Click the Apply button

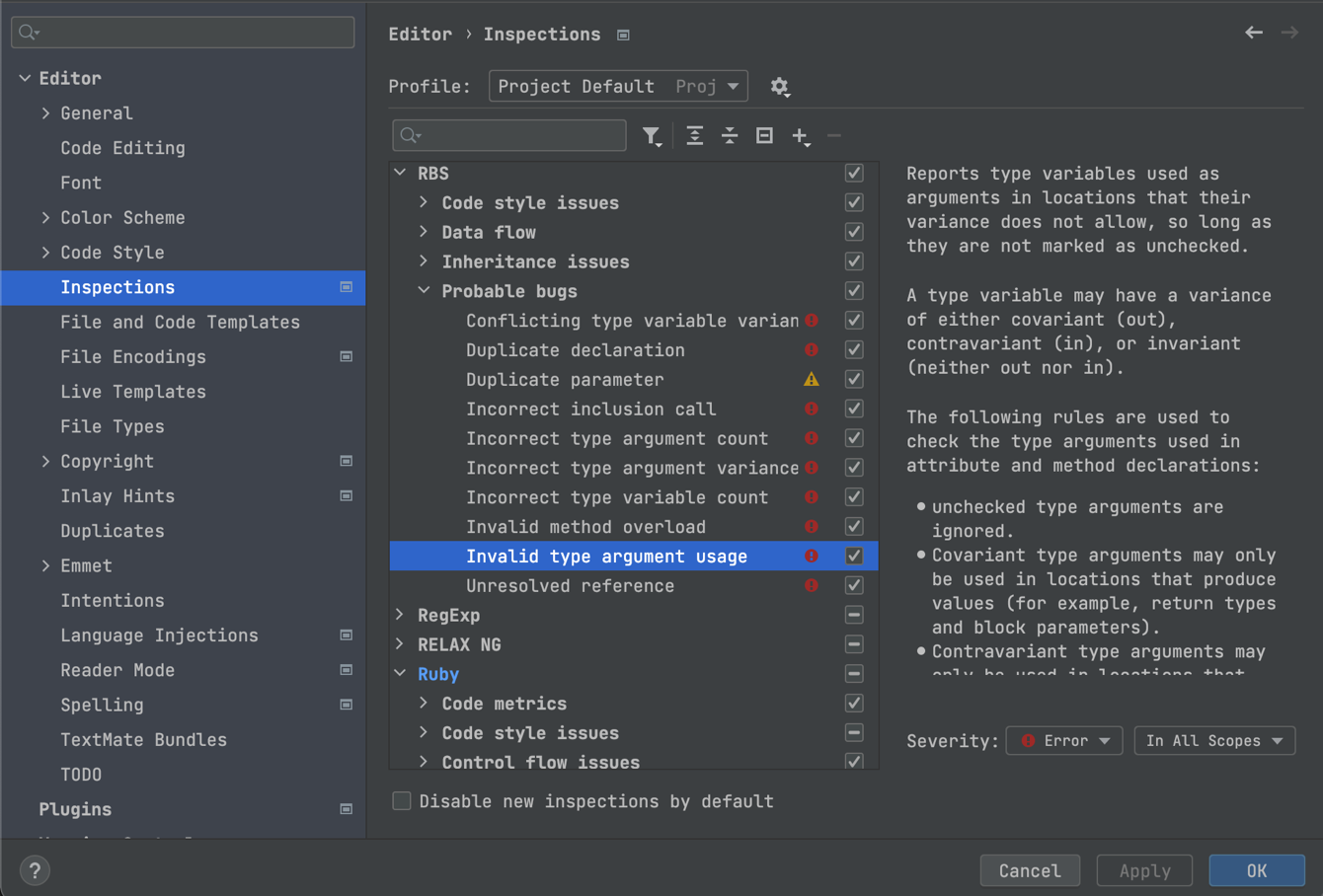(x=1143, y=870)
